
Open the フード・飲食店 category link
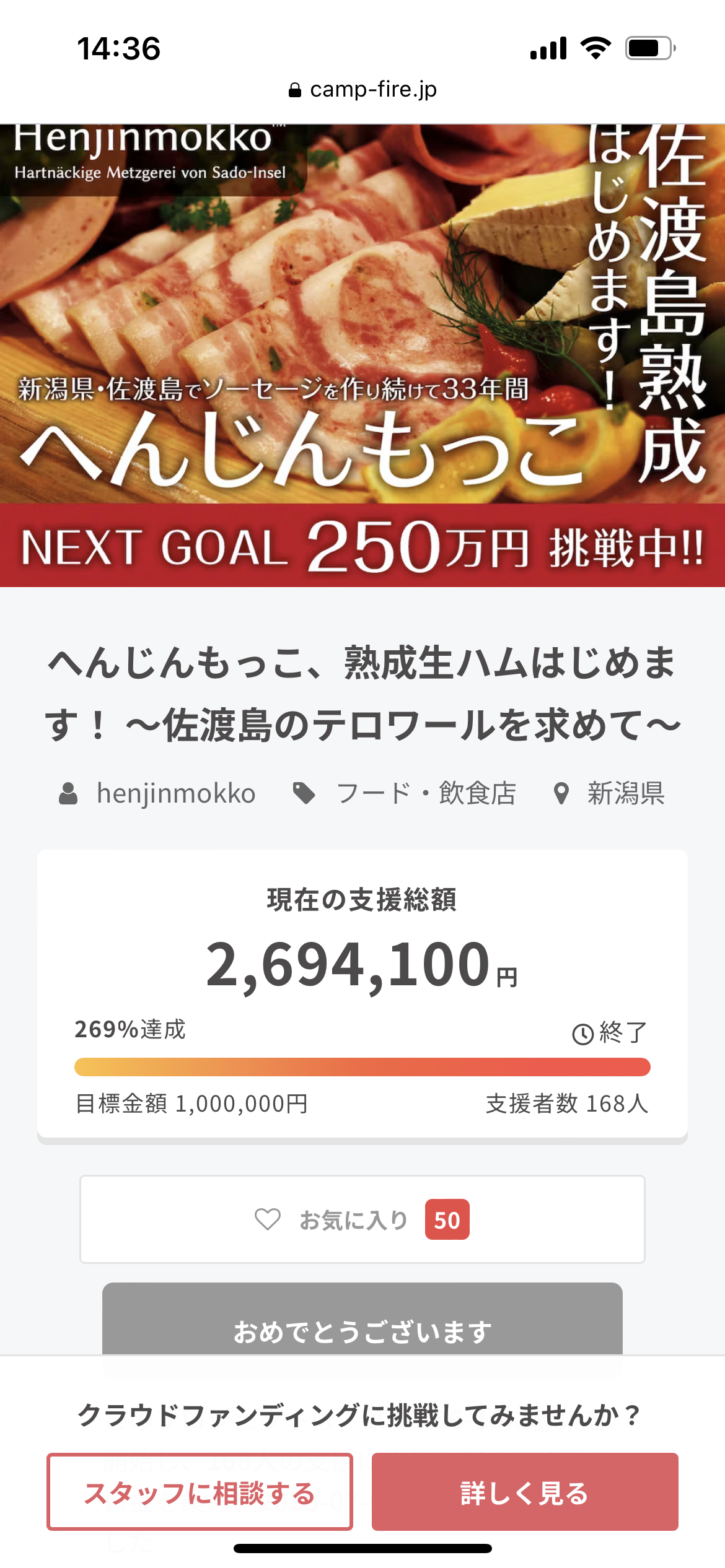click(x=426, y=793)
